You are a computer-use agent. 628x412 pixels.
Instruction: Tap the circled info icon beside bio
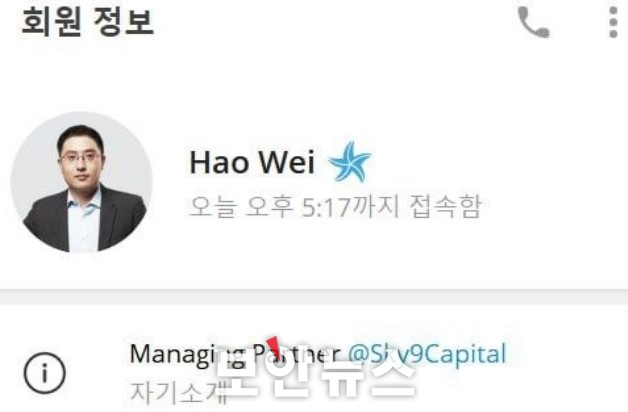tap(44, 373)
